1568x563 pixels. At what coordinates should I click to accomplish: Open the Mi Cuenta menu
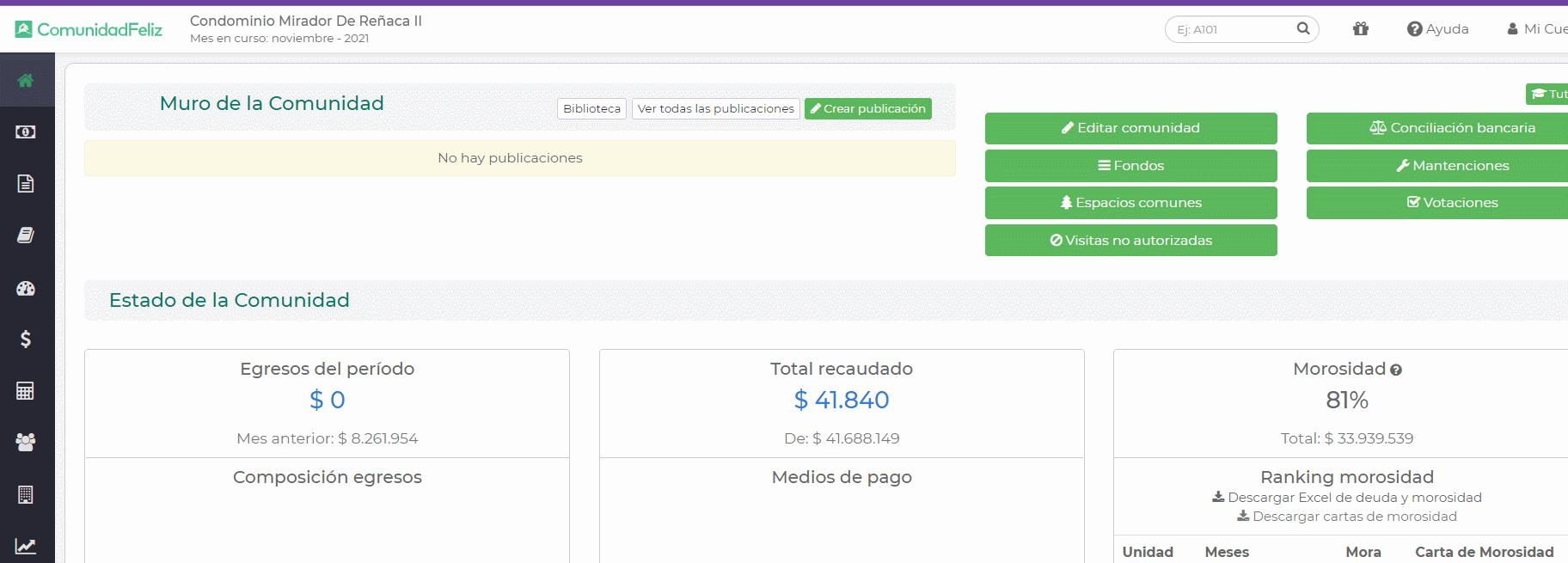coord(1537,29)
